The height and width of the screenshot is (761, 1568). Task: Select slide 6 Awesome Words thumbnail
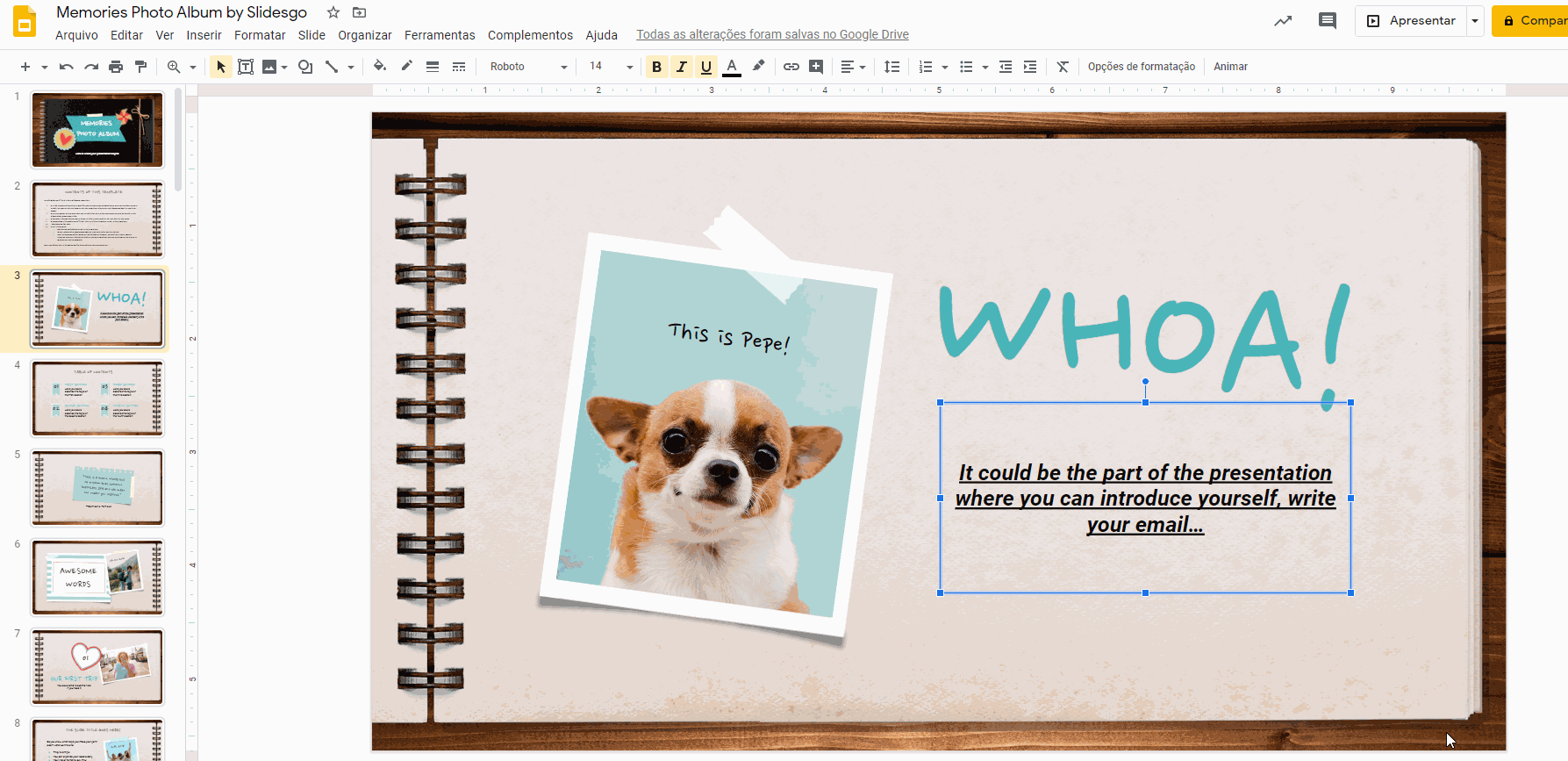coord(97,578)
